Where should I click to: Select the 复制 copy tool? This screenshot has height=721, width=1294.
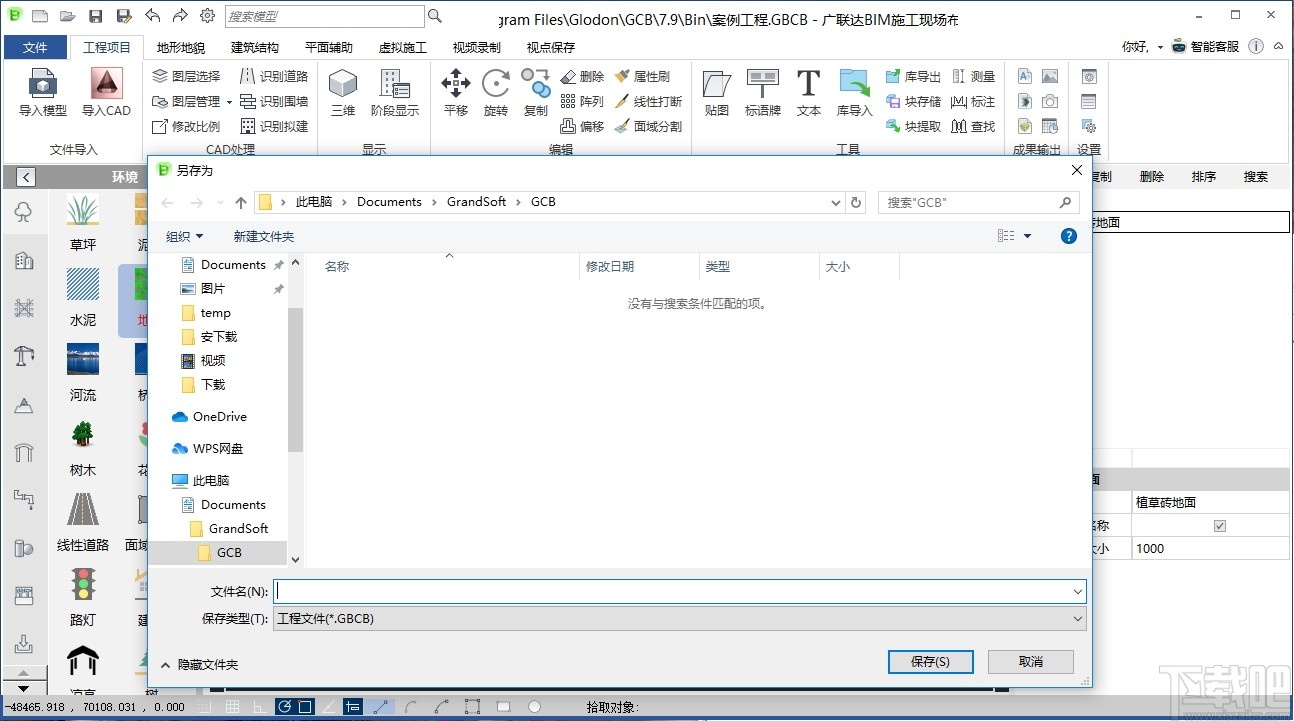(x=536, y=93)
